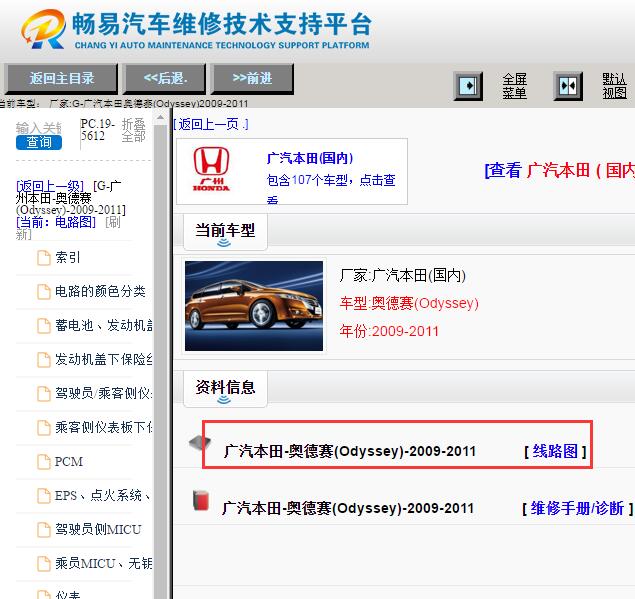Click 返回上一页 link

[211, 124]
